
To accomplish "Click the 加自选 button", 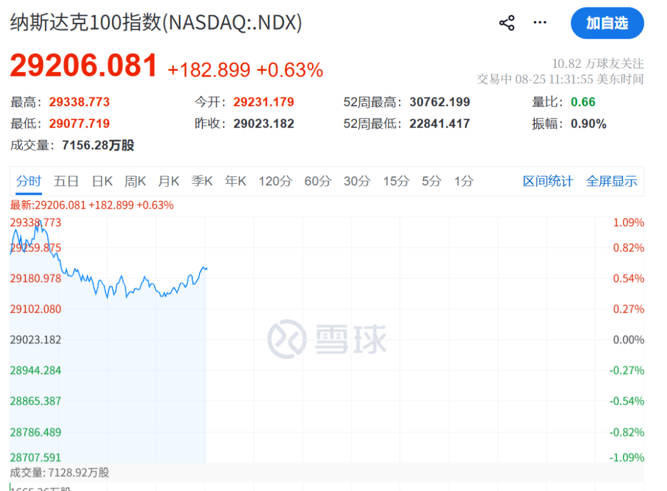I will click(x=607, y=23).
